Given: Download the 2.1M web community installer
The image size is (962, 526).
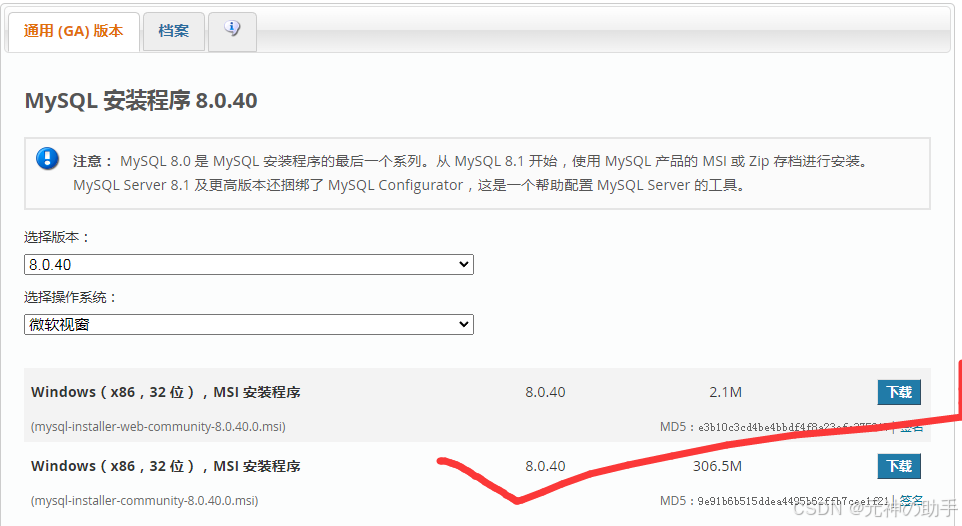Looking at the screenshot, I should click(x=899, y=392).
